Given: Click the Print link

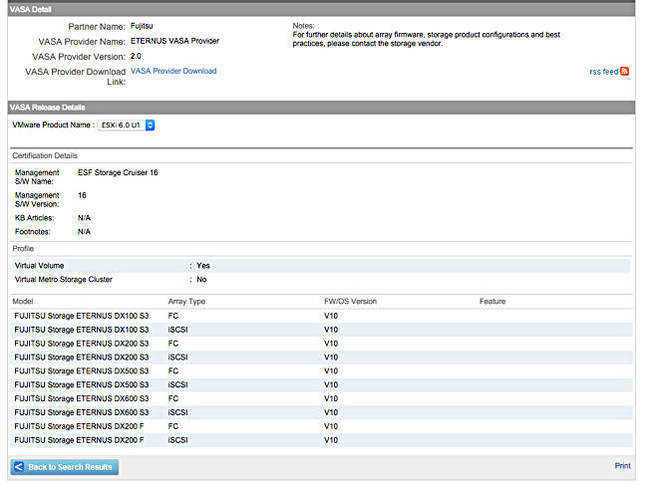Looking at the screenshot, I should pyautogui.click(x=622, y=466).
